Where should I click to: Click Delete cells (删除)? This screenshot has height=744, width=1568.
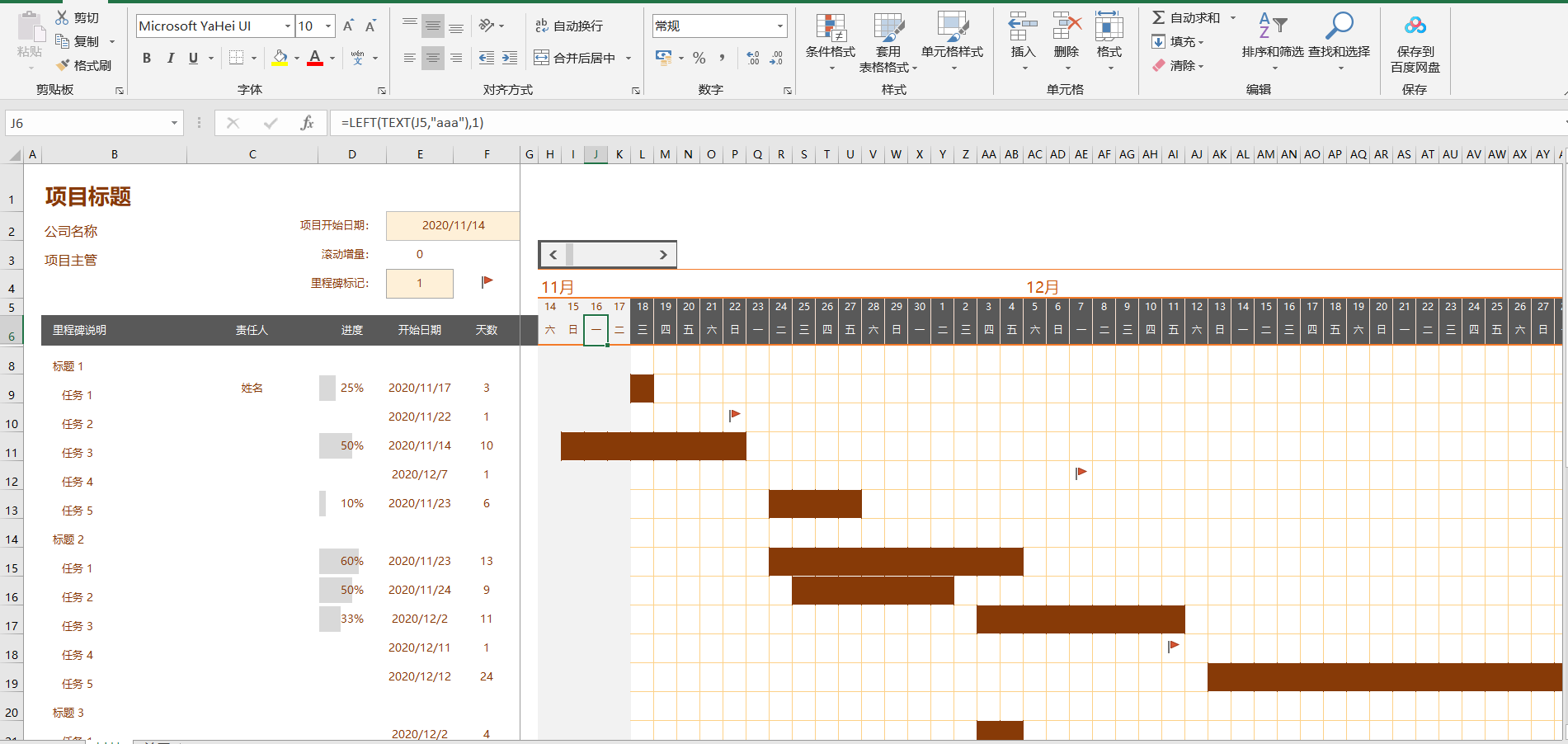pyautogui.click(x=1067, y=41)
